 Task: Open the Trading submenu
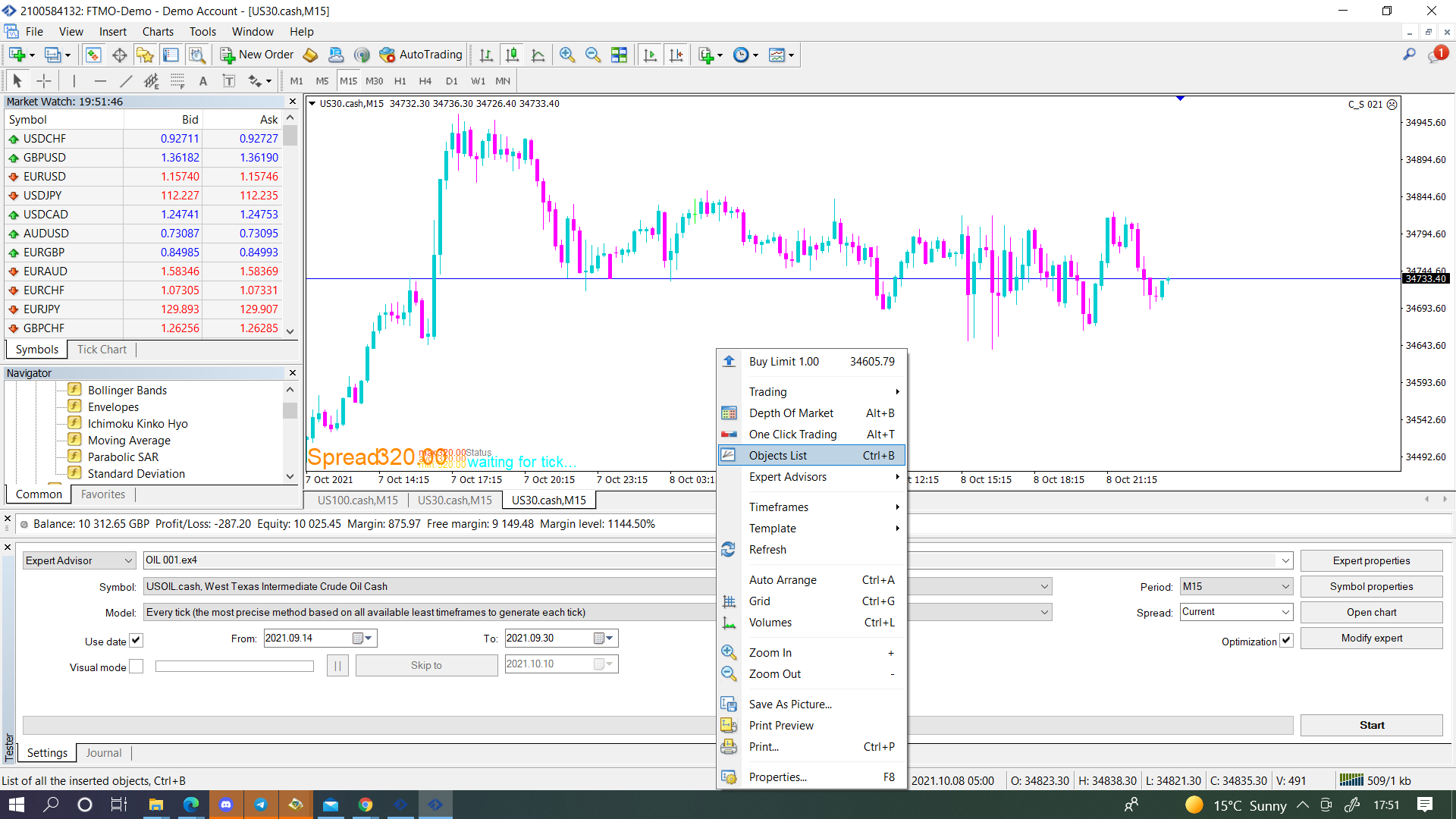point(811,391)
